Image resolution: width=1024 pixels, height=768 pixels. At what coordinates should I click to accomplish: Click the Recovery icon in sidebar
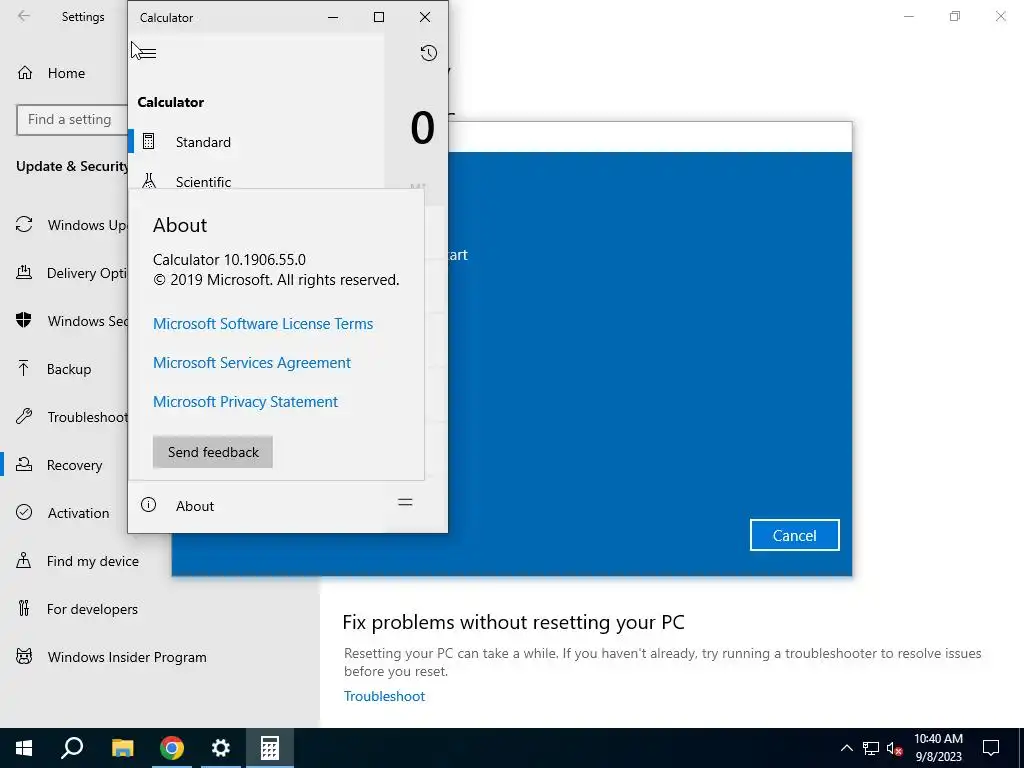(24, 464)
